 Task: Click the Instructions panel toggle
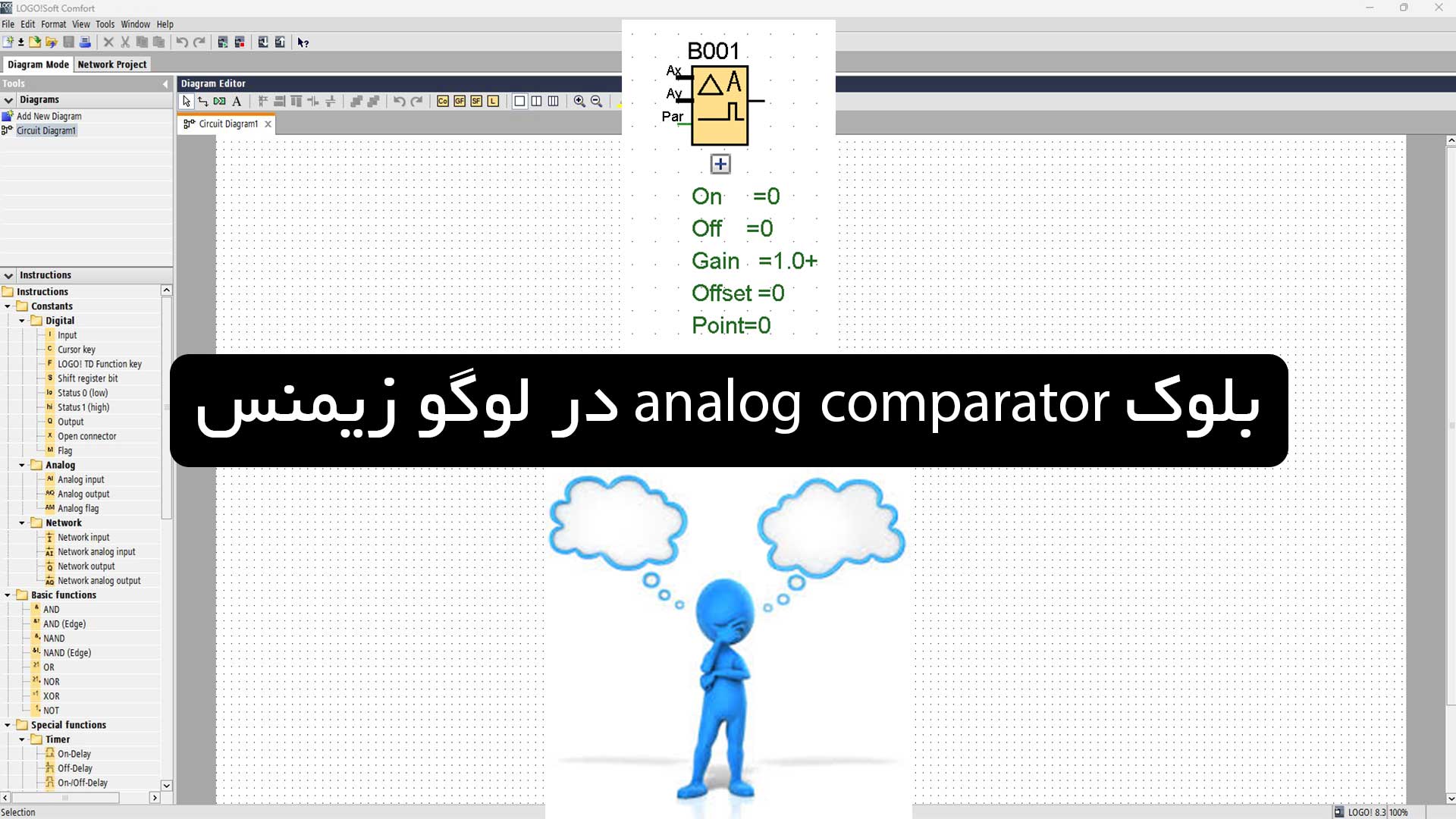[8, 275]
